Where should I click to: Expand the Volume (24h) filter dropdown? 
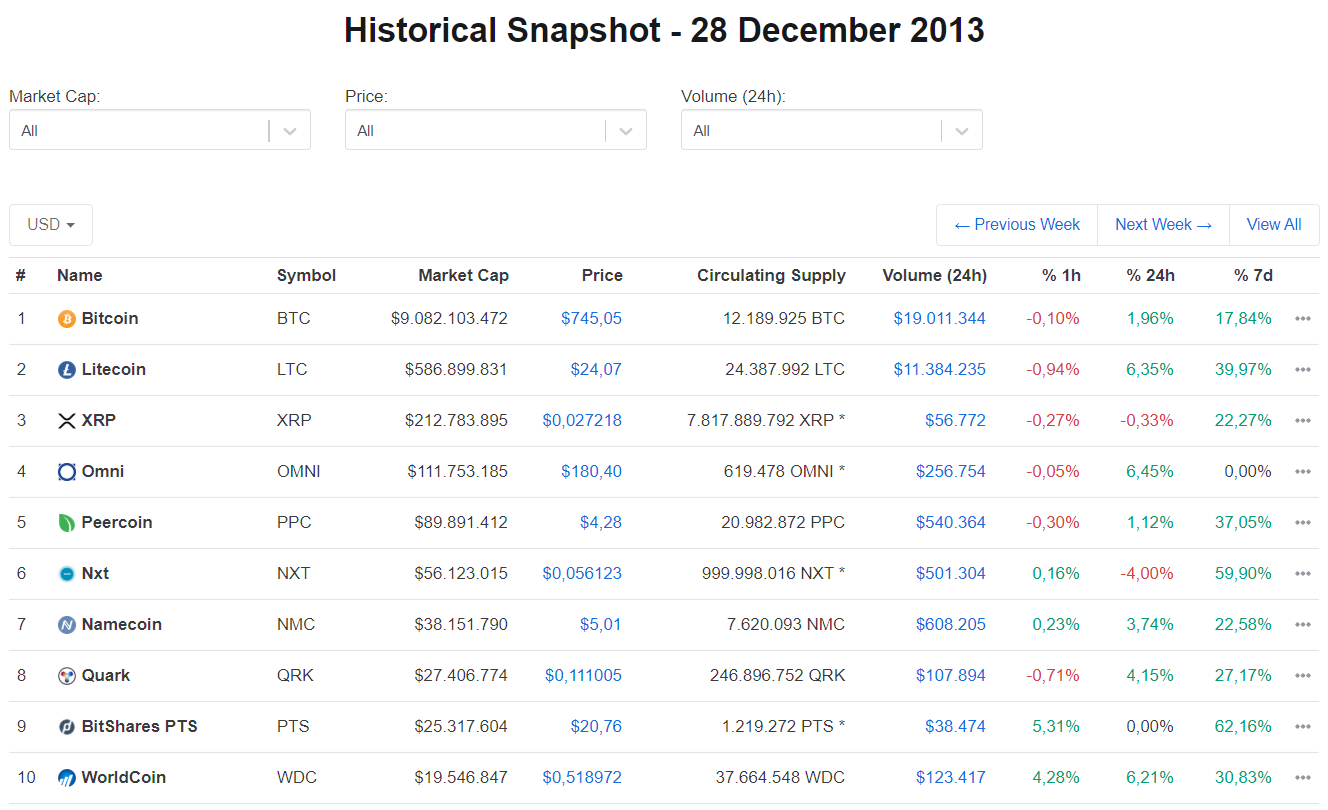pos(962,131)
